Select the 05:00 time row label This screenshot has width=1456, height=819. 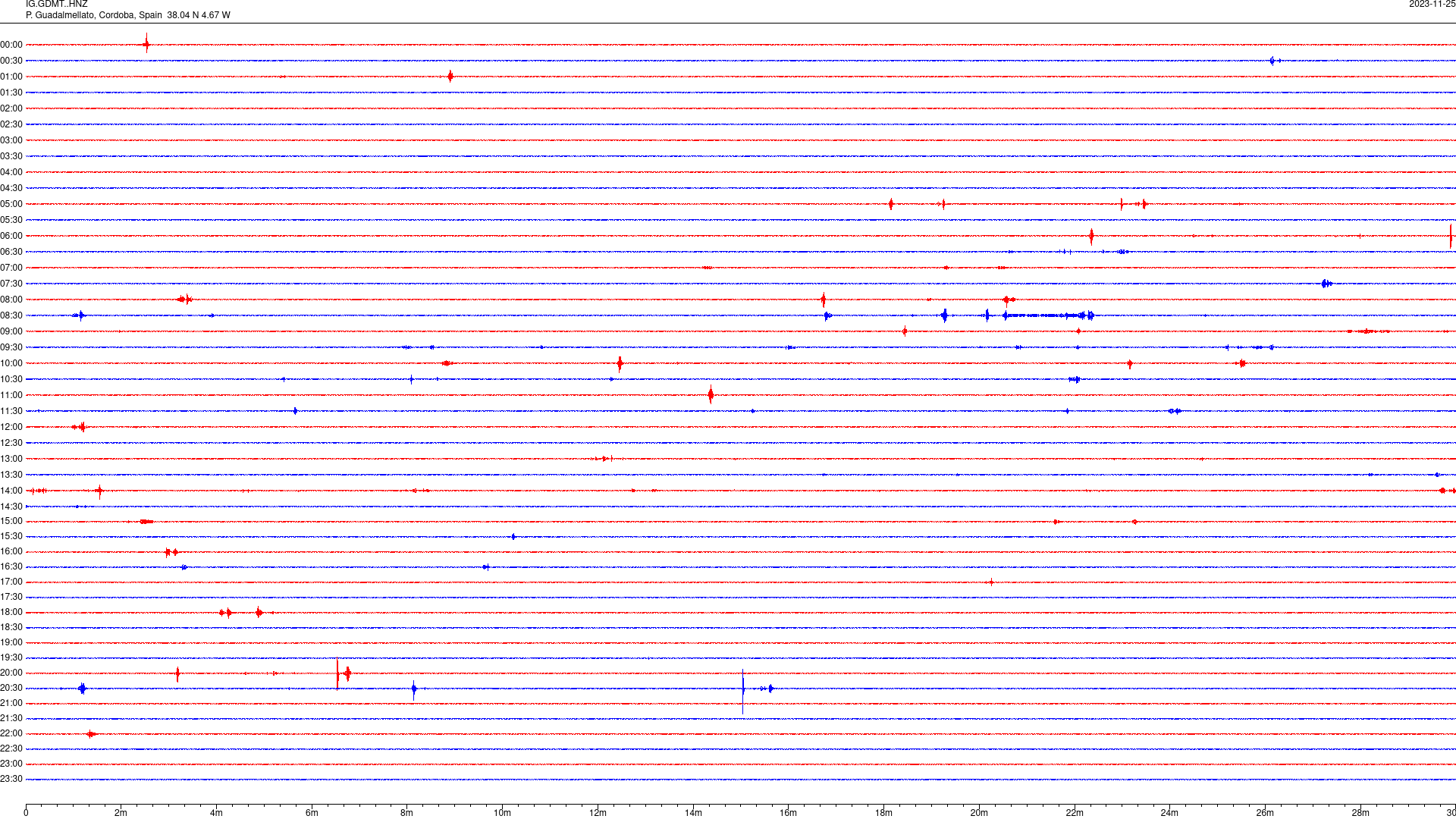click(11, 204)
